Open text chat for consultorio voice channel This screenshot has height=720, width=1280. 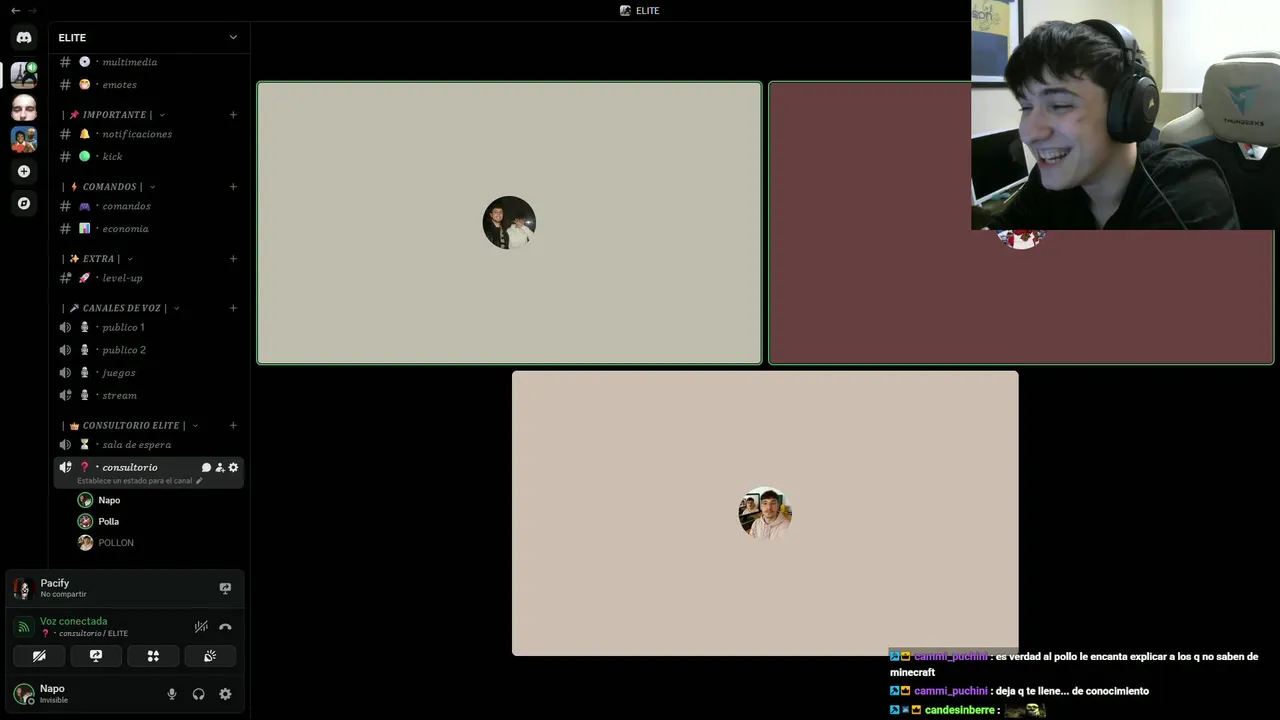206,467
